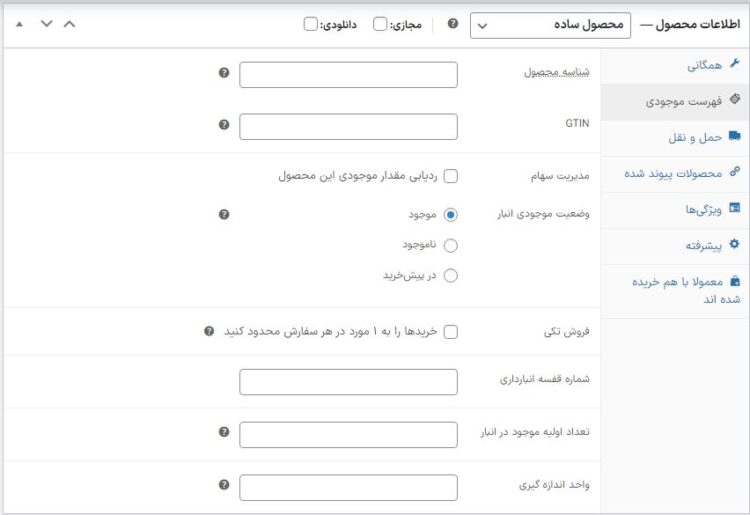Click the مدیریت سهام label text
The width and height of the screenshot is (750, 515).
tap(560, 176)
